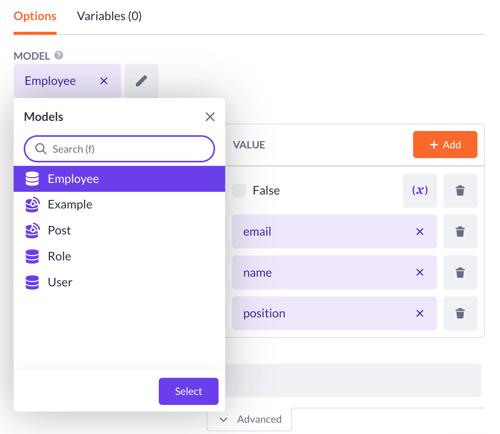Open the Employee model dropdown field

67,81
